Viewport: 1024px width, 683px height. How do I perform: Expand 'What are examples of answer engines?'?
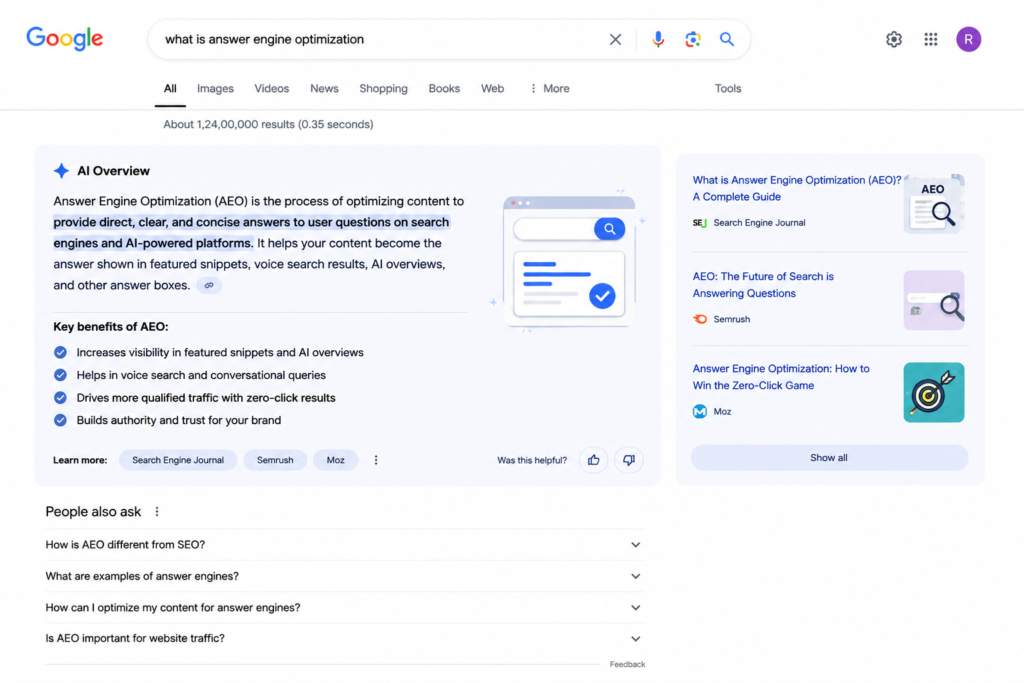point(344,576)
